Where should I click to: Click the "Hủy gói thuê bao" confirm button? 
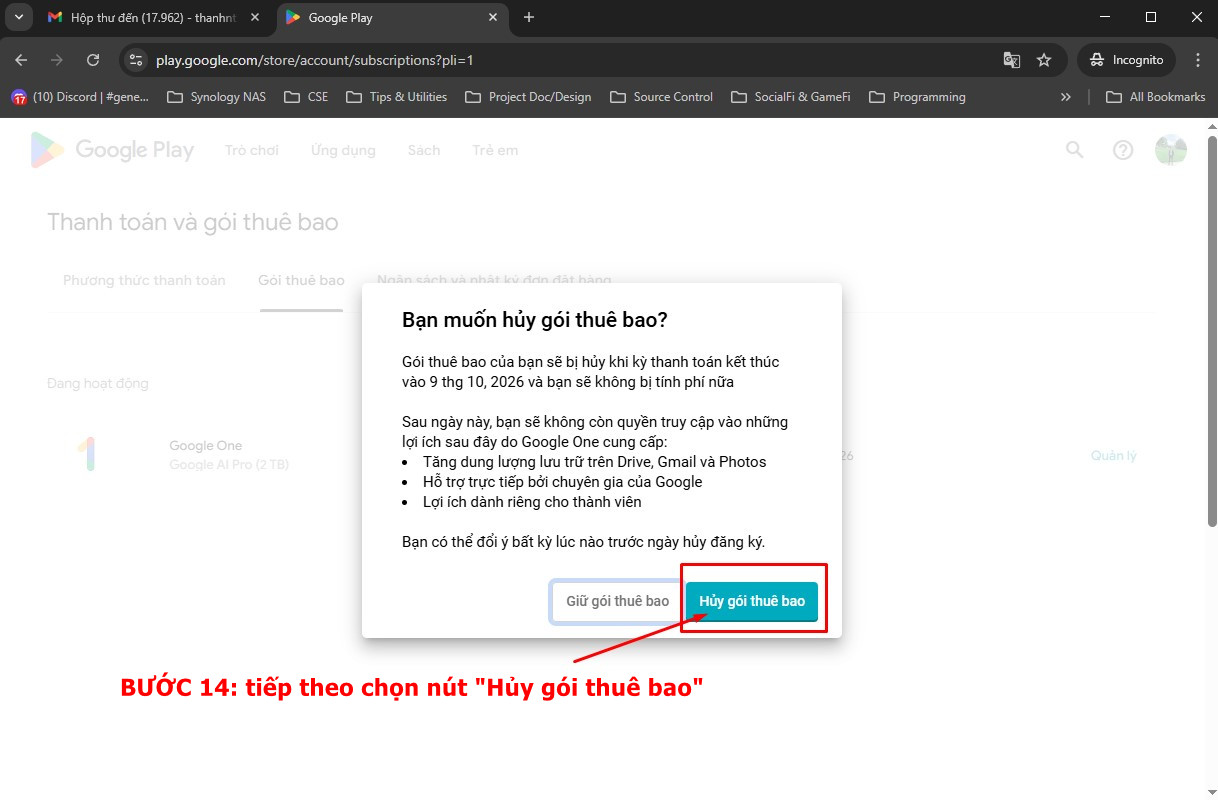coord(751,601)
